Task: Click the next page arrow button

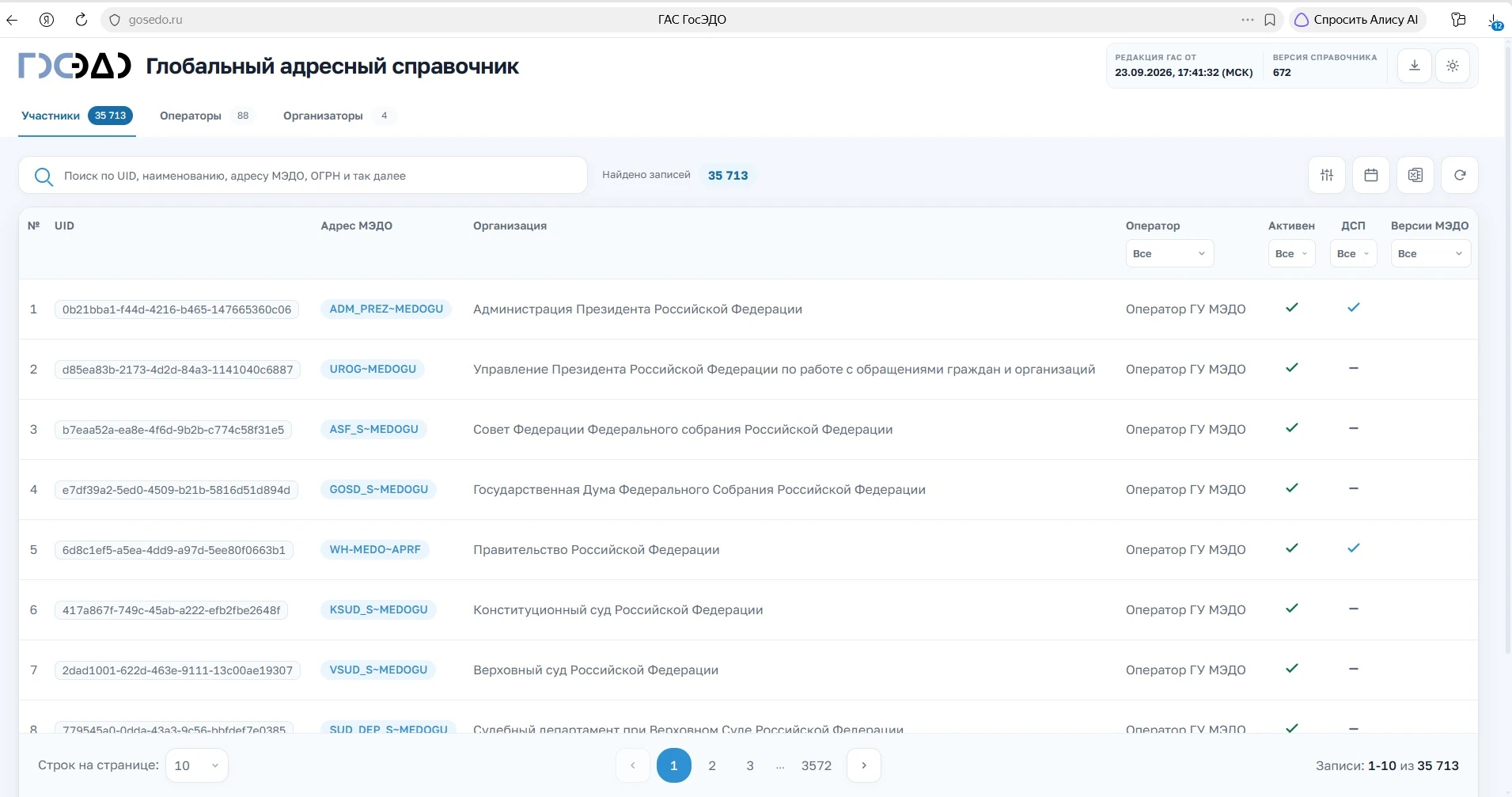Action: [x=864, y=765]
